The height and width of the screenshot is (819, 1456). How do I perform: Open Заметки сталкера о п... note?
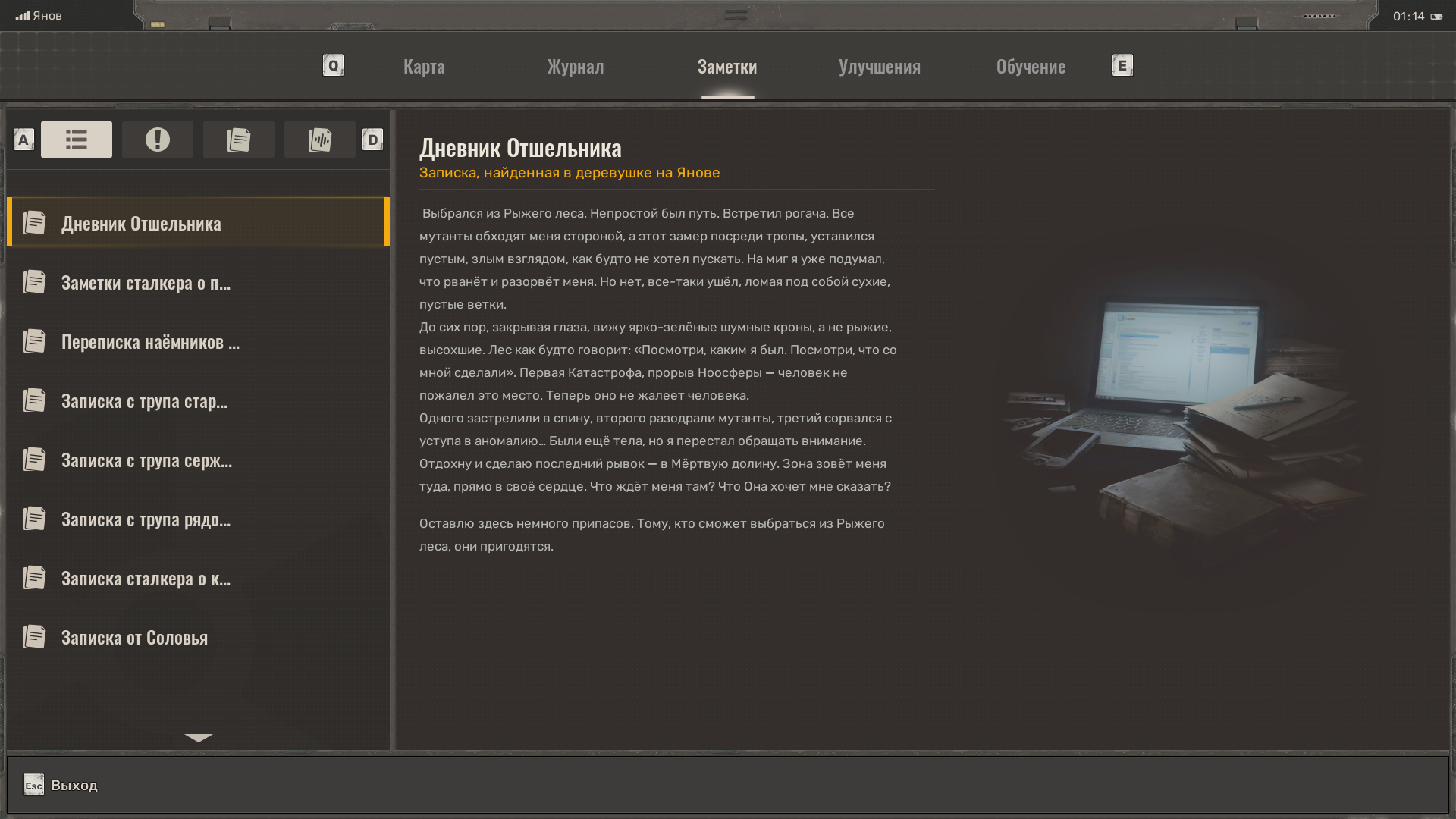tap(146, 283)
